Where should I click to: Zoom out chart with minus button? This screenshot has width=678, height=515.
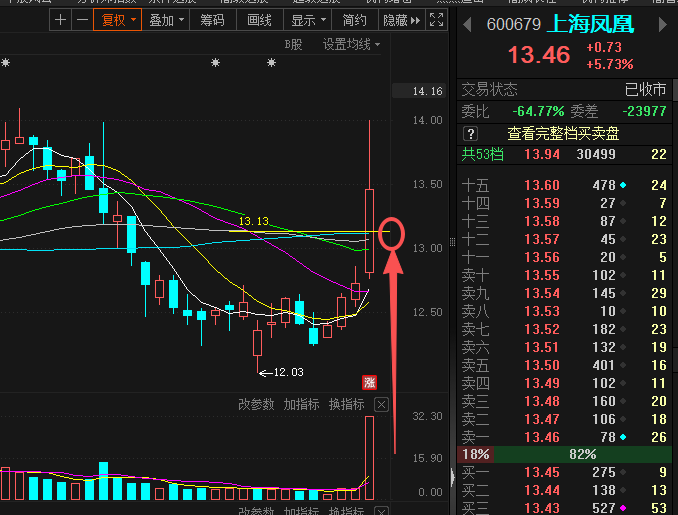[x=82, y=20]
